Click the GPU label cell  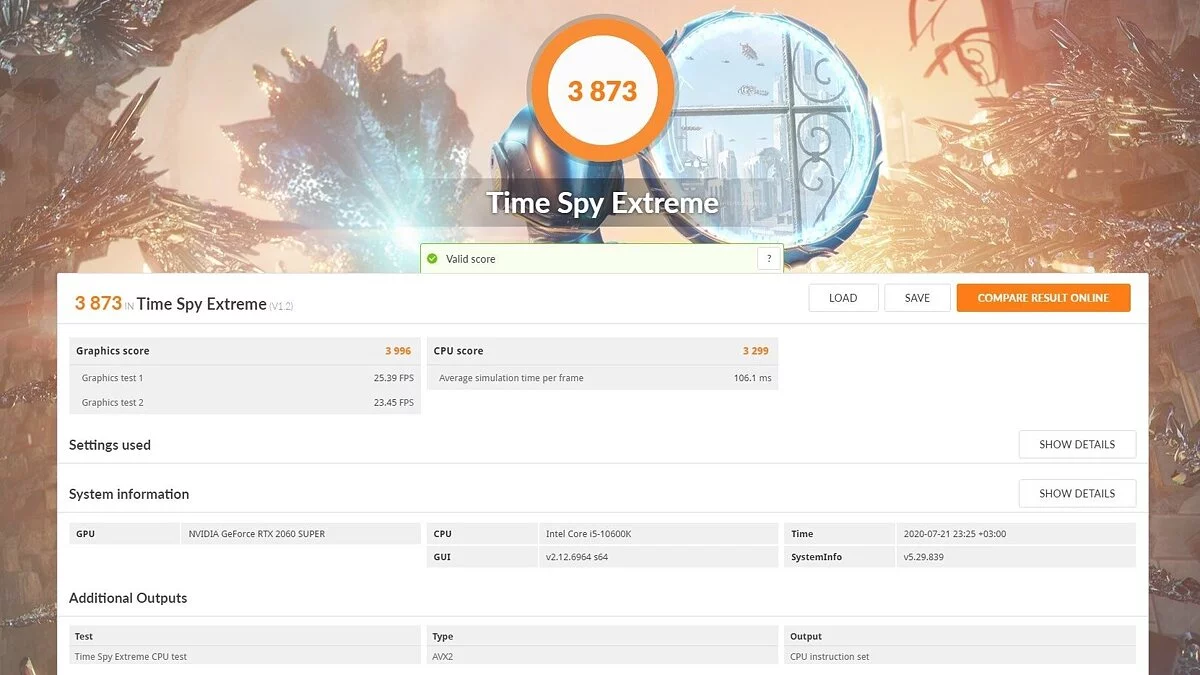pyautogui.click(x=125, y=534)
